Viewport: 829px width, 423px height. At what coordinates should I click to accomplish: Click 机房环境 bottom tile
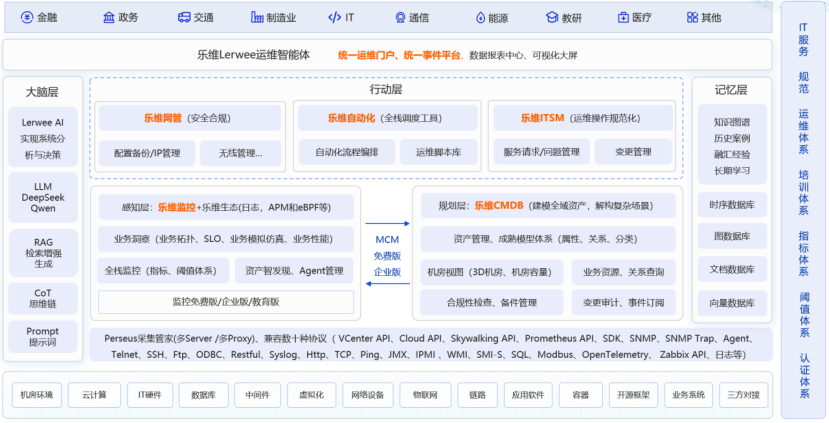pos(36,394)
